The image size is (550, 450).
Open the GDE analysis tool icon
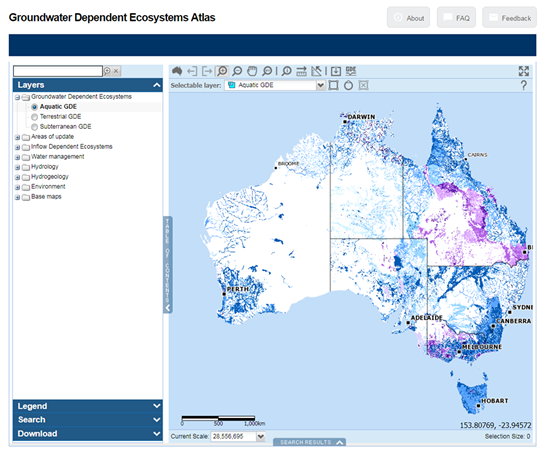[x=351, y=71]
